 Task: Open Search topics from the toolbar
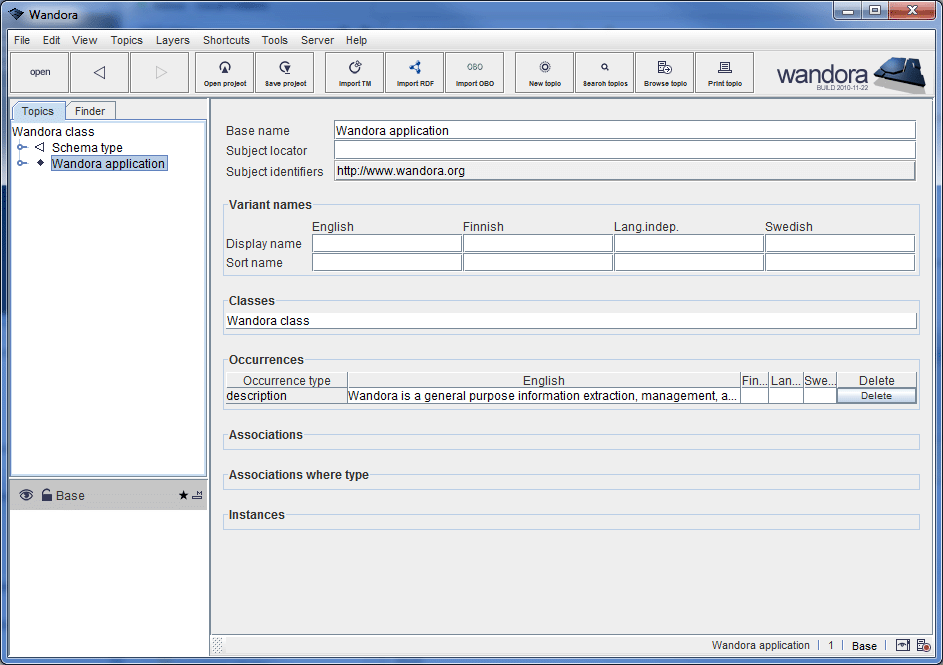[604, 72]
